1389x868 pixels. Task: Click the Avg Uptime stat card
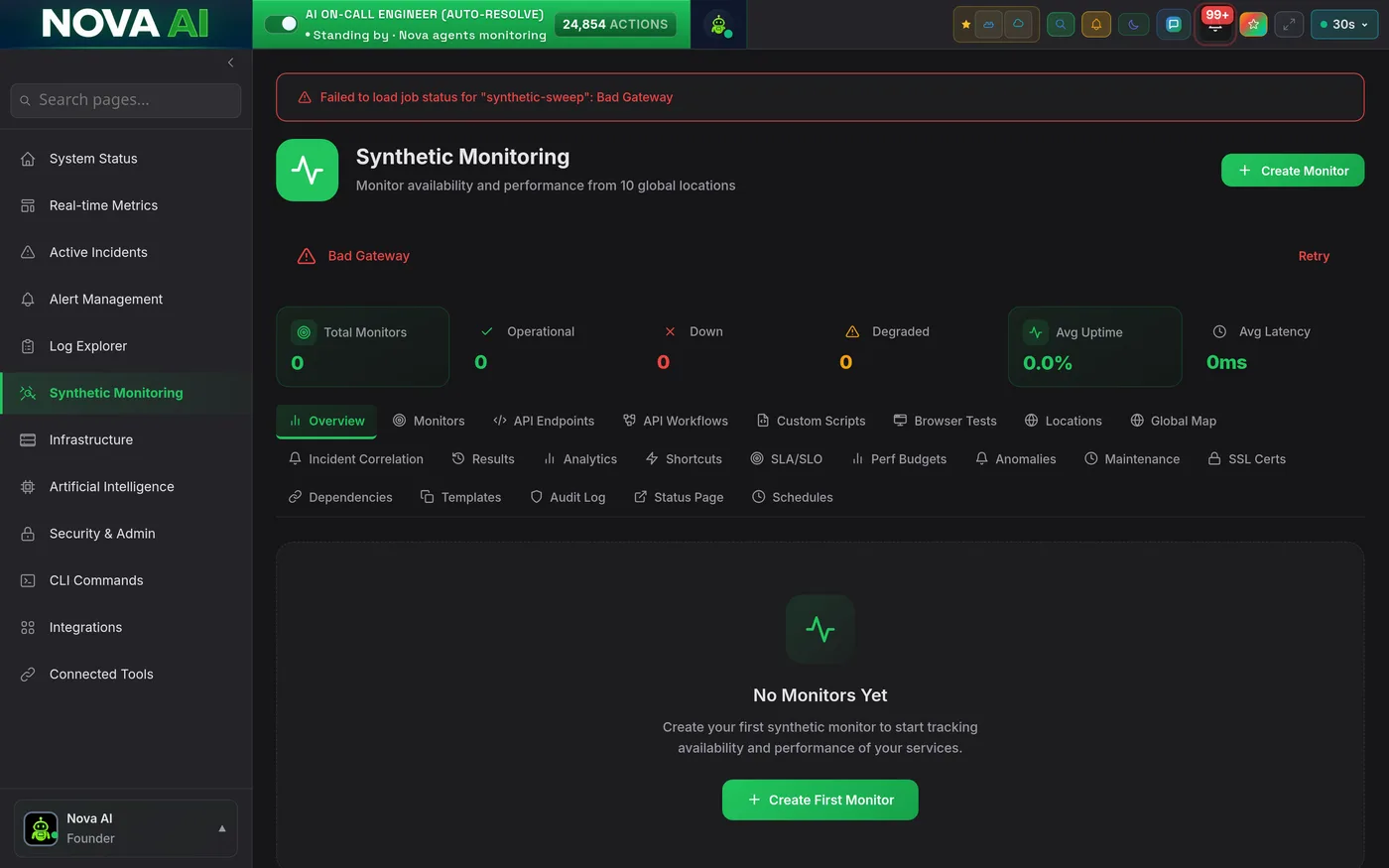pyautogui.click(x=1094, y=346)
